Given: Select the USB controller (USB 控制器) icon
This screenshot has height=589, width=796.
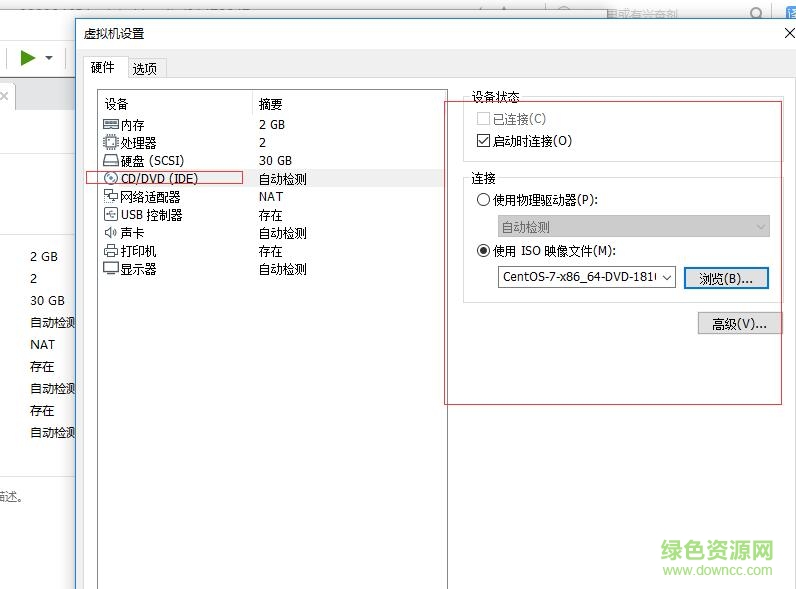Looking at the screenshot, I should click(x=110, y=215).
